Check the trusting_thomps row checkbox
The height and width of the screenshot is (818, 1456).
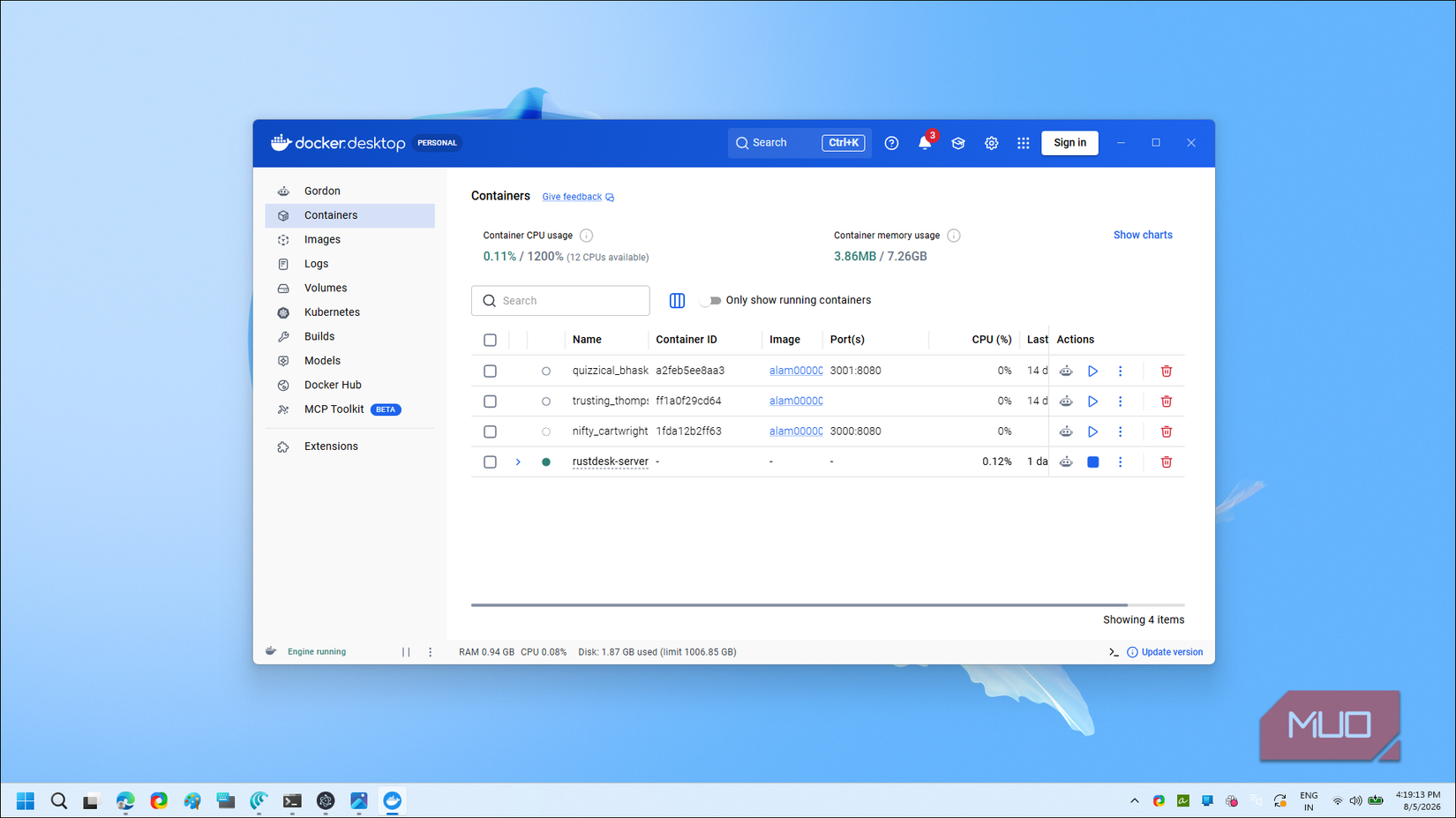[491, 401]
